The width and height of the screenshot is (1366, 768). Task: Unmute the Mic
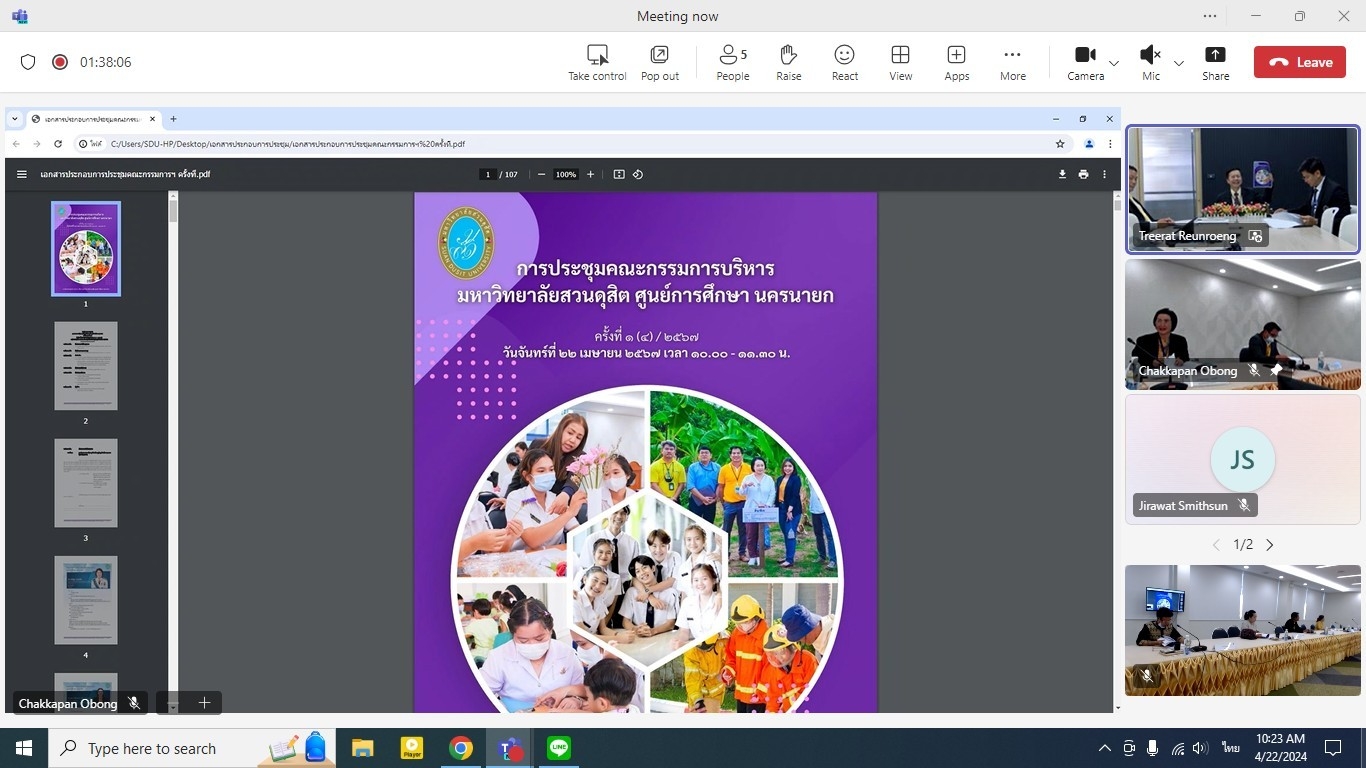point(1151,62)
